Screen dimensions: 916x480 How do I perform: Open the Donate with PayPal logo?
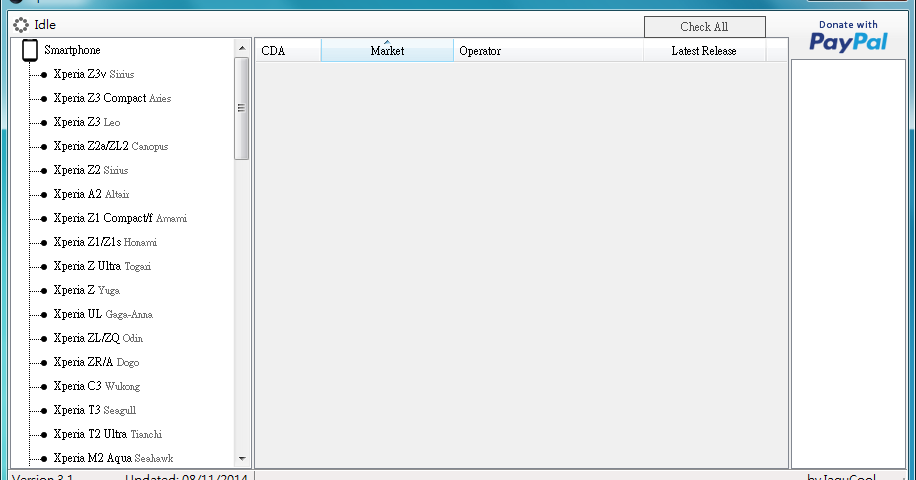tap(848, 37)
